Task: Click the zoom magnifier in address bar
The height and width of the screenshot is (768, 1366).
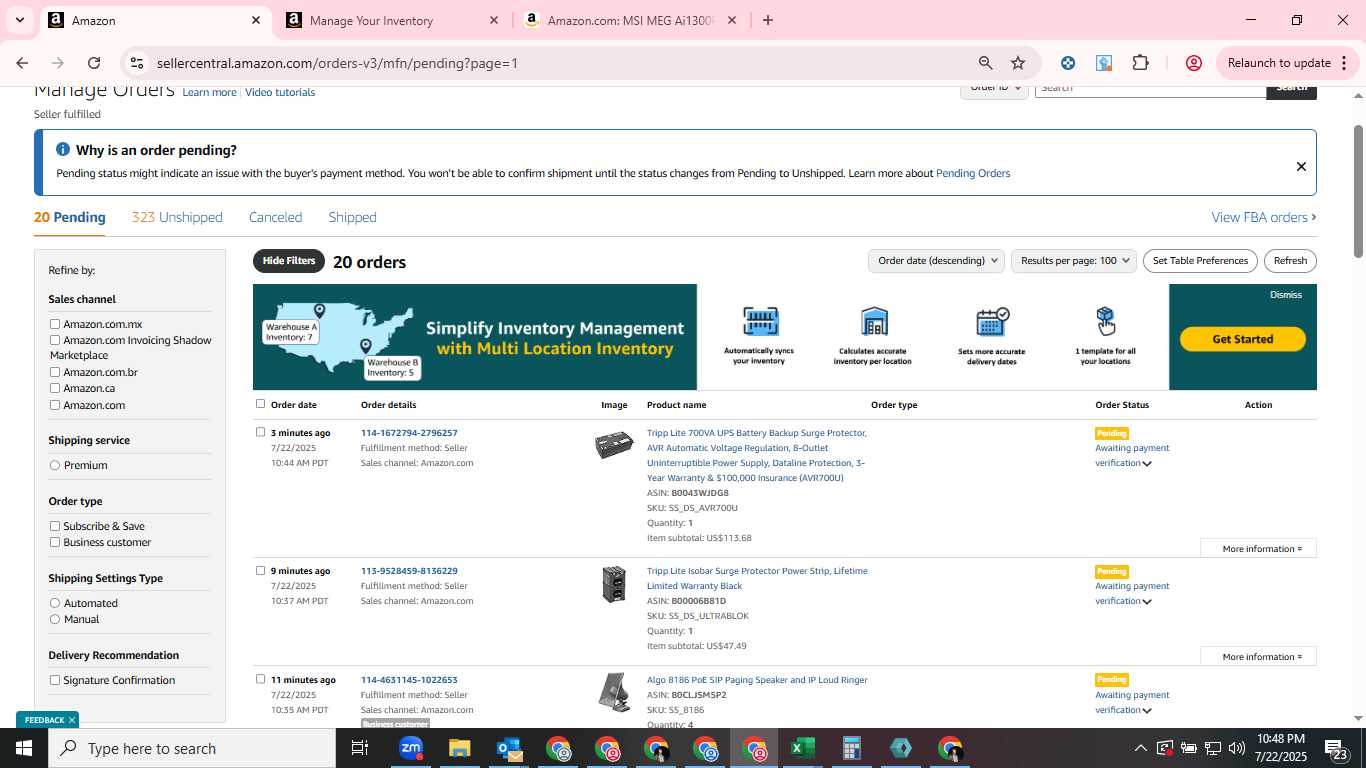Action: point(986,63)
